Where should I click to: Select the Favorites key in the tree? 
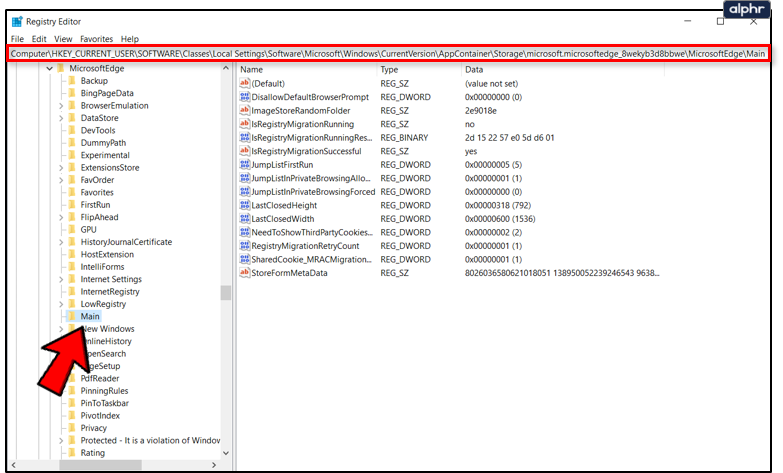point(97,192)
